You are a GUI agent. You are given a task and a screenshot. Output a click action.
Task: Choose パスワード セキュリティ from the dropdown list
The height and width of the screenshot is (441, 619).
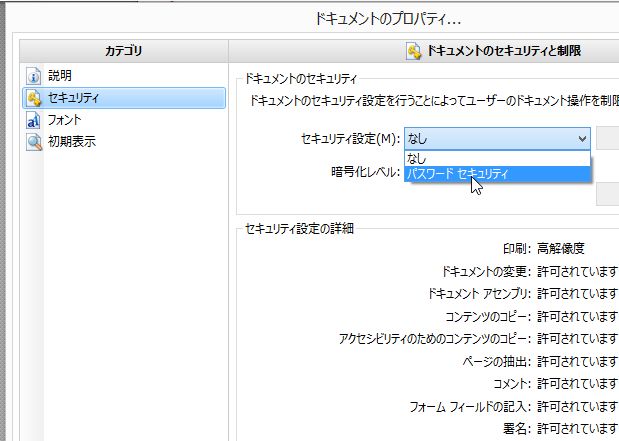tap(497, 173)
